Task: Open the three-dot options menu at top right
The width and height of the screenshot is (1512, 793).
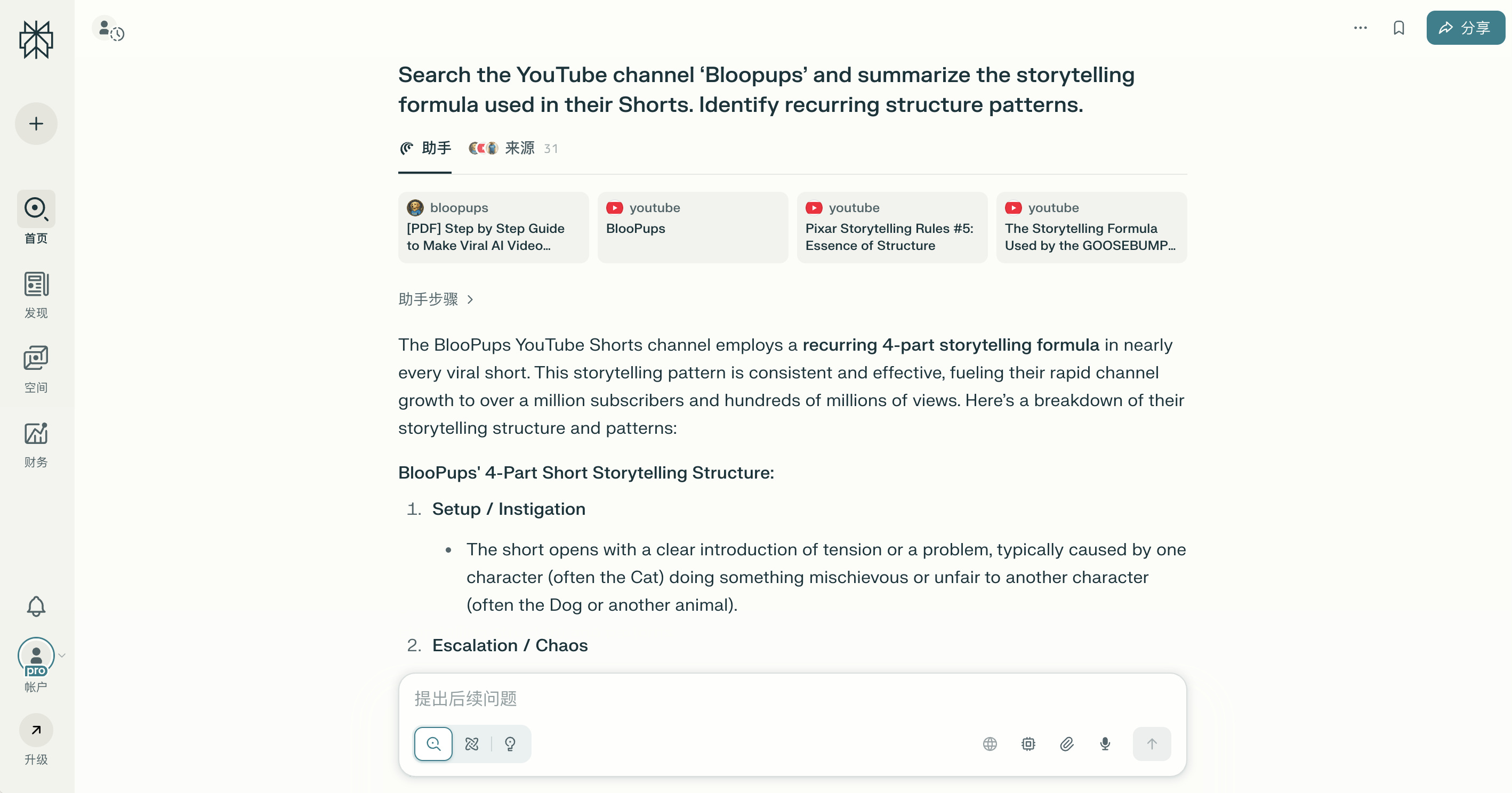Action: [x=1360, y=28]
